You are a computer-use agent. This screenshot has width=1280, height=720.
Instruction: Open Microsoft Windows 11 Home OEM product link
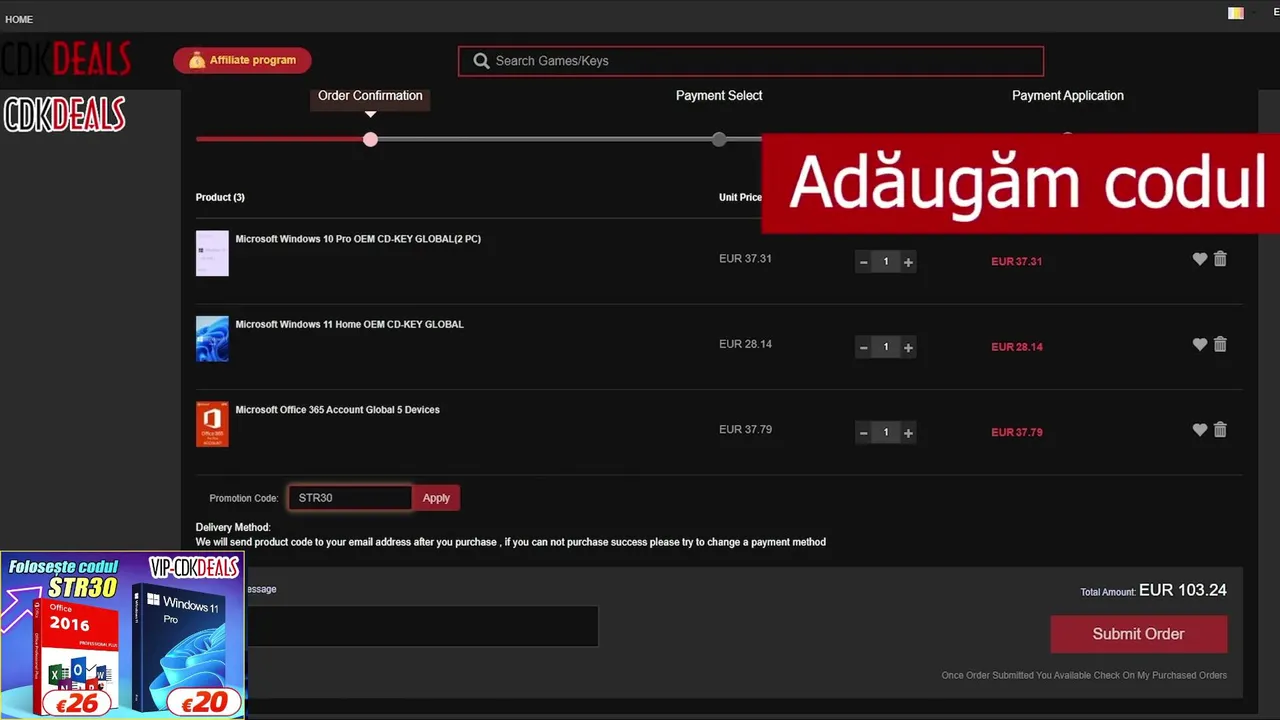[x=349, y=324]
